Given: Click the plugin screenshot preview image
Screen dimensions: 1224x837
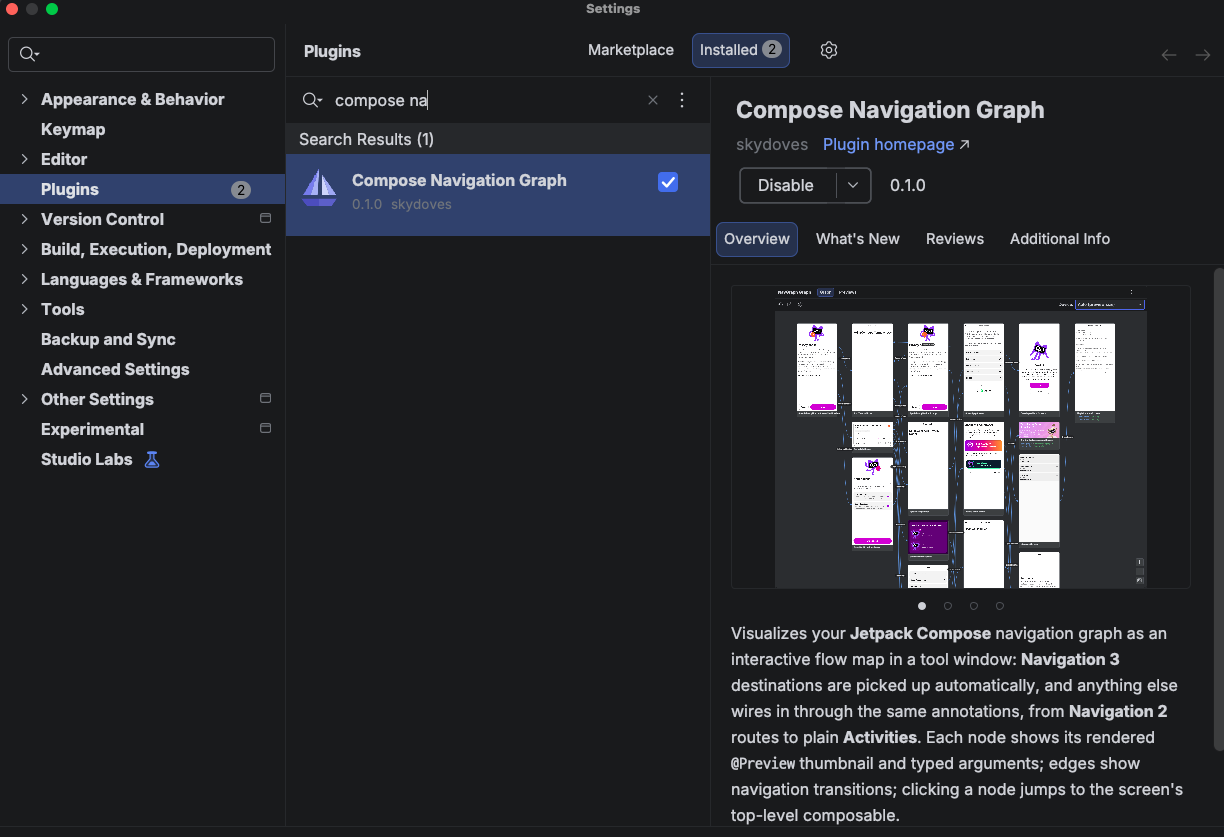Looking at the screenshot, I should pos(961,437).
